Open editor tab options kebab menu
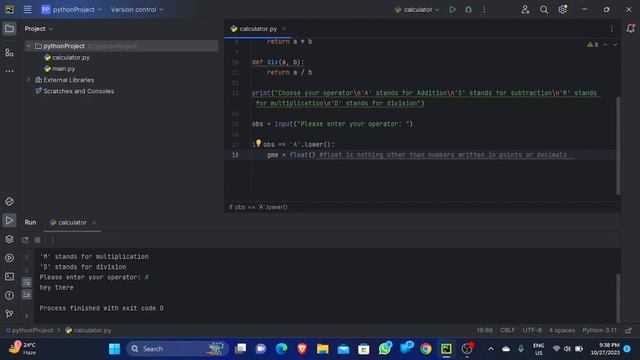The width and height of the screenshot is (640, 360). coord(611,29)
